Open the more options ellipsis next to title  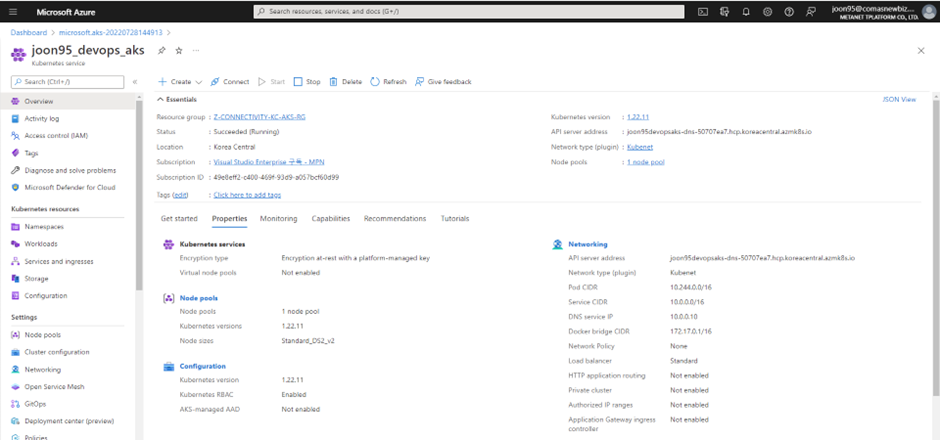coord(196,51)
